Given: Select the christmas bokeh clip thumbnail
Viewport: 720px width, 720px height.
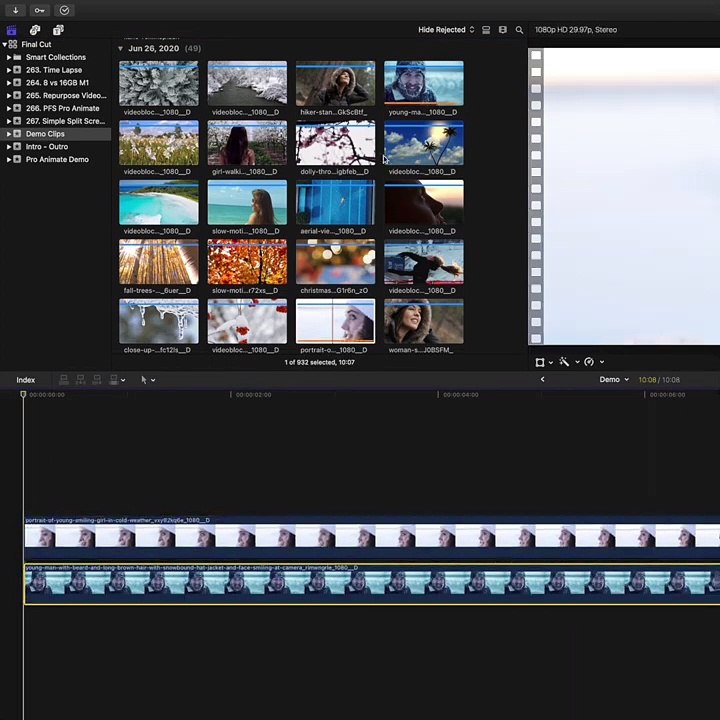Looking at the screenshot, I should pyautogui.click(x=335, y=262).
